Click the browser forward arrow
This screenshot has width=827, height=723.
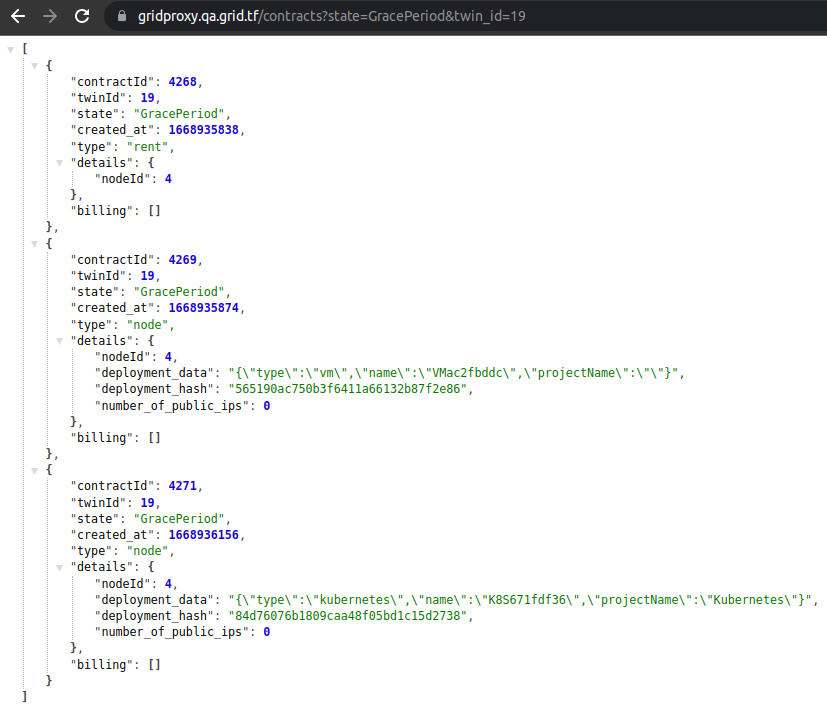[50, 16]
